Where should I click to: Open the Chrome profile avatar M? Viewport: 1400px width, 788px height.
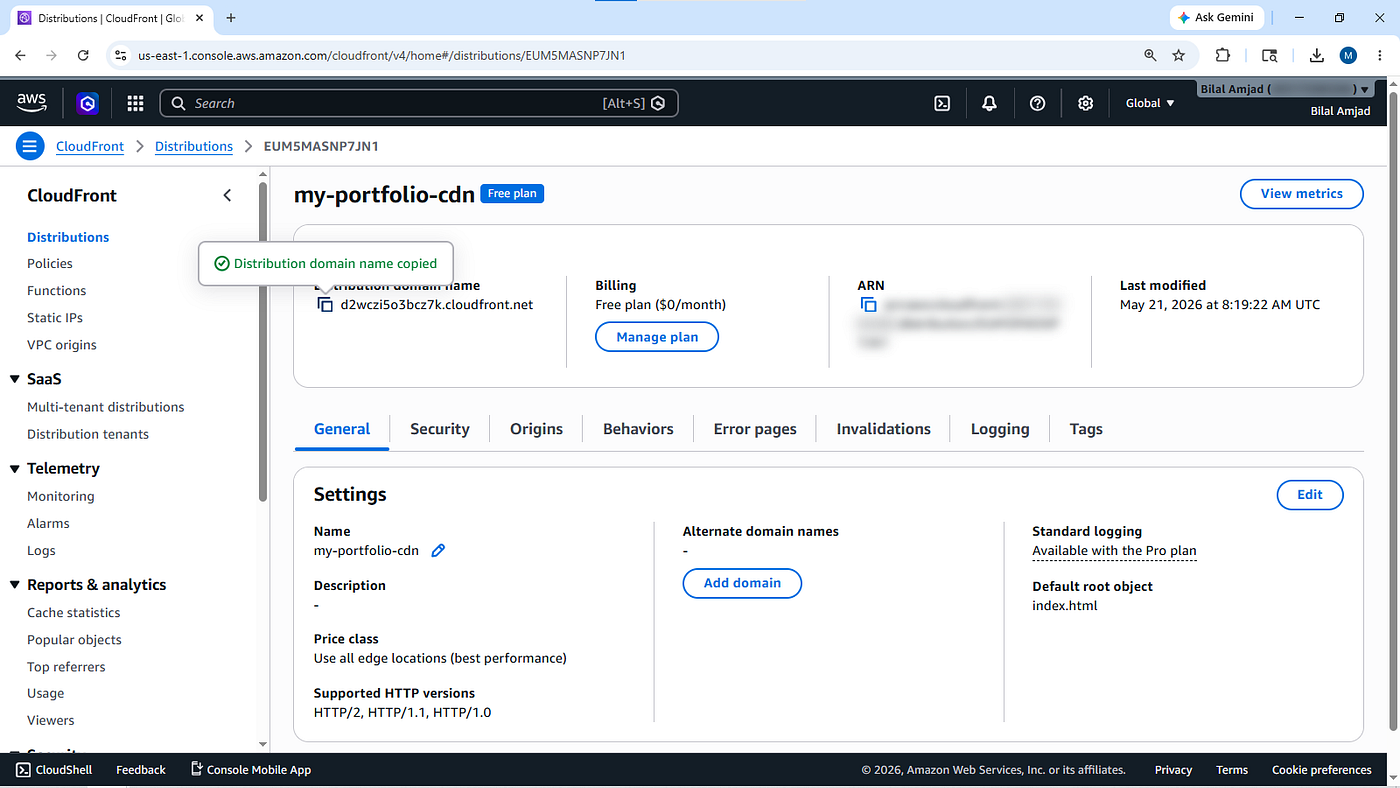[1348, 55]
